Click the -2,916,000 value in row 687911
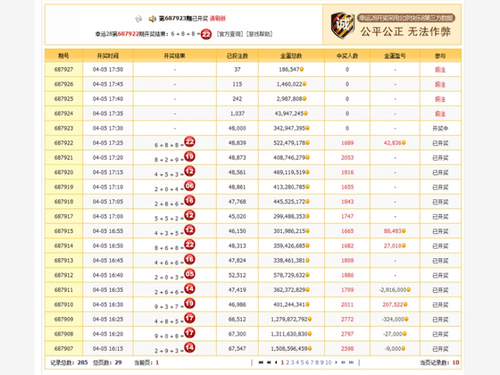The width and height of the screenshot is (500, 375). (392, 290)
